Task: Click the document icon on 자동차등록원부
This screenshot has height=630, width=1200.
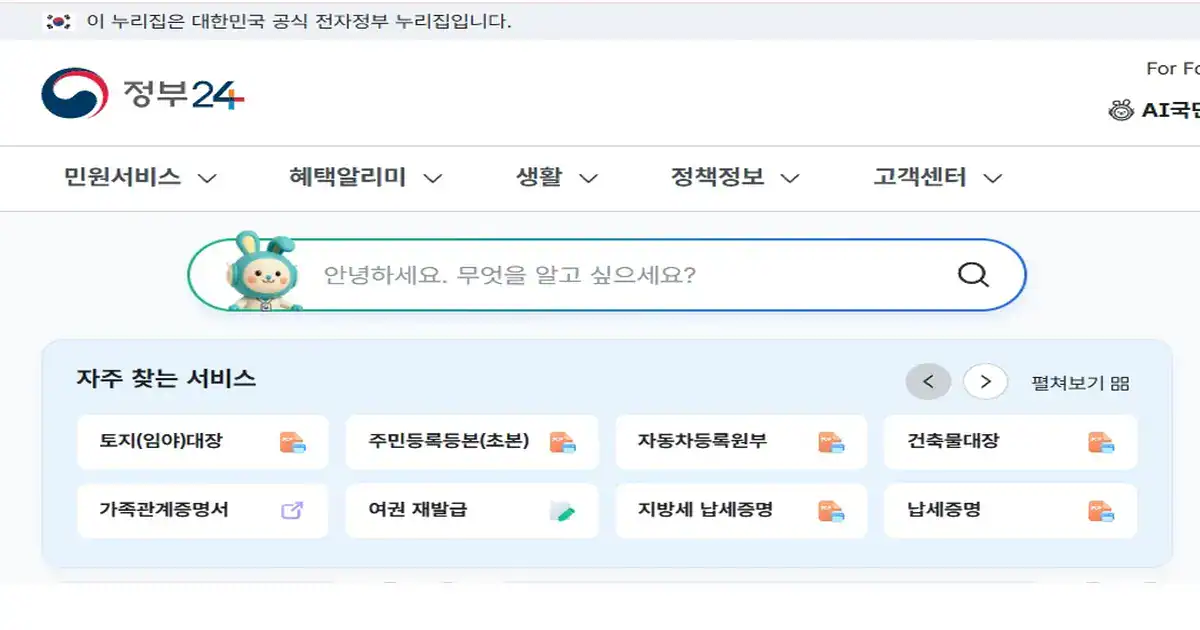Action: (x=831, y=442)
